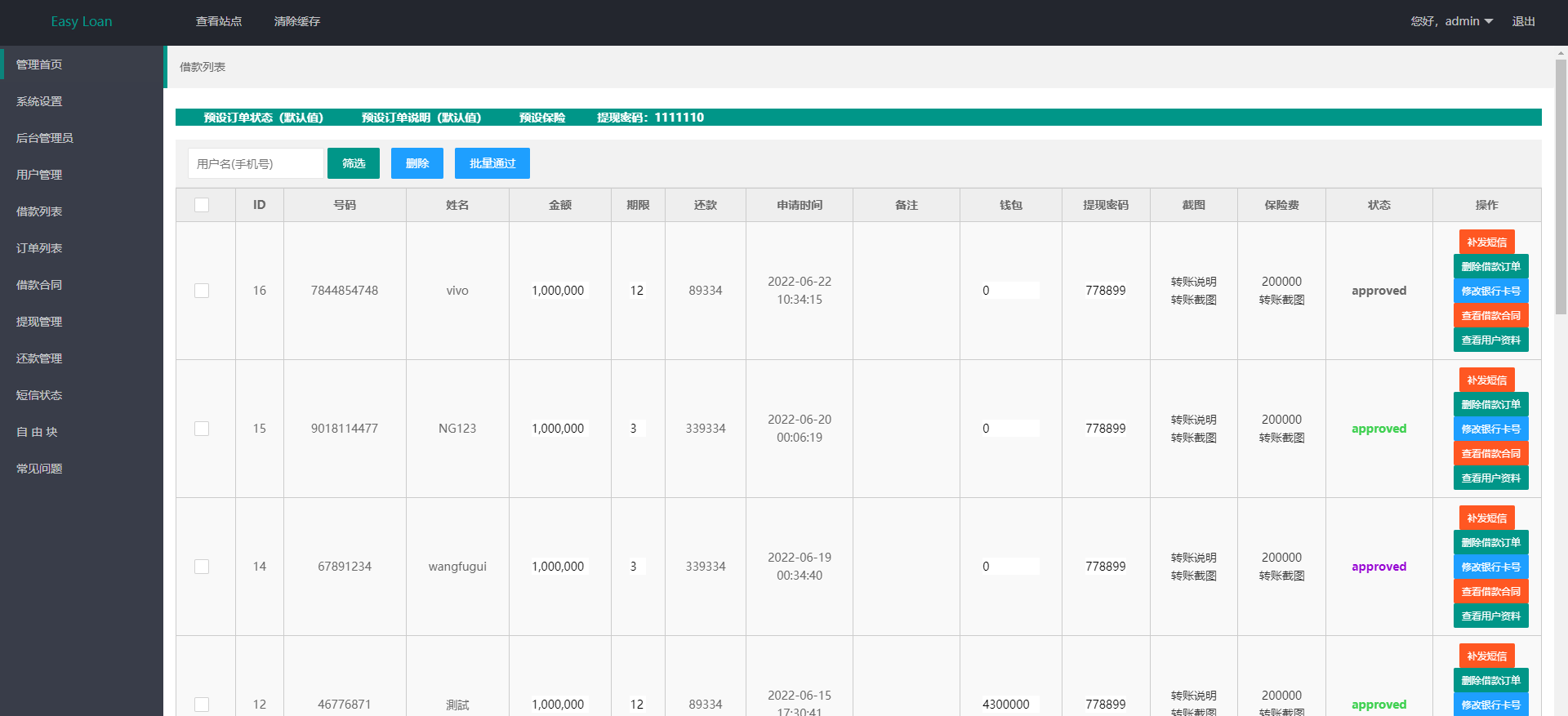Open 系统设置 from the side menu
1568x716 pixels.
[39, 101]
